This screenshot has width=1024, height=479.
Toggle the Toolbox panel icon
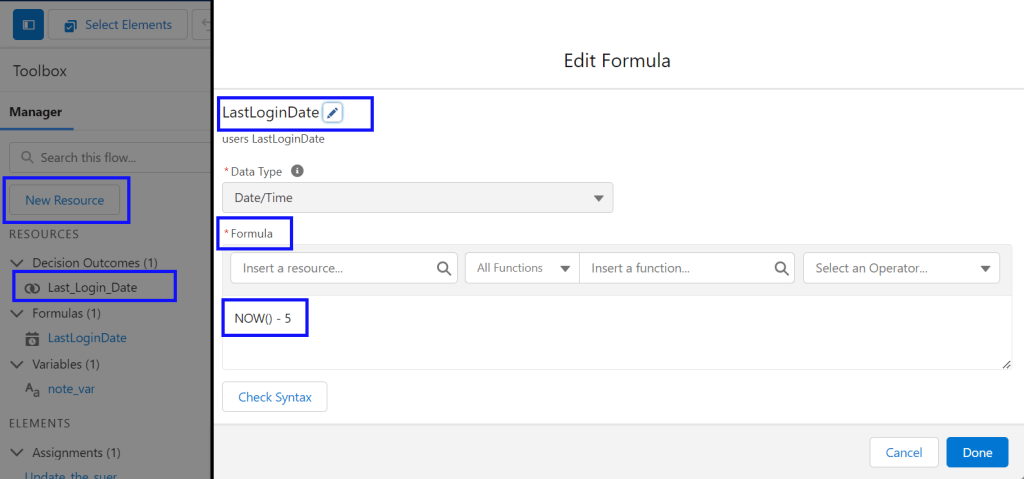click(27, 25)
